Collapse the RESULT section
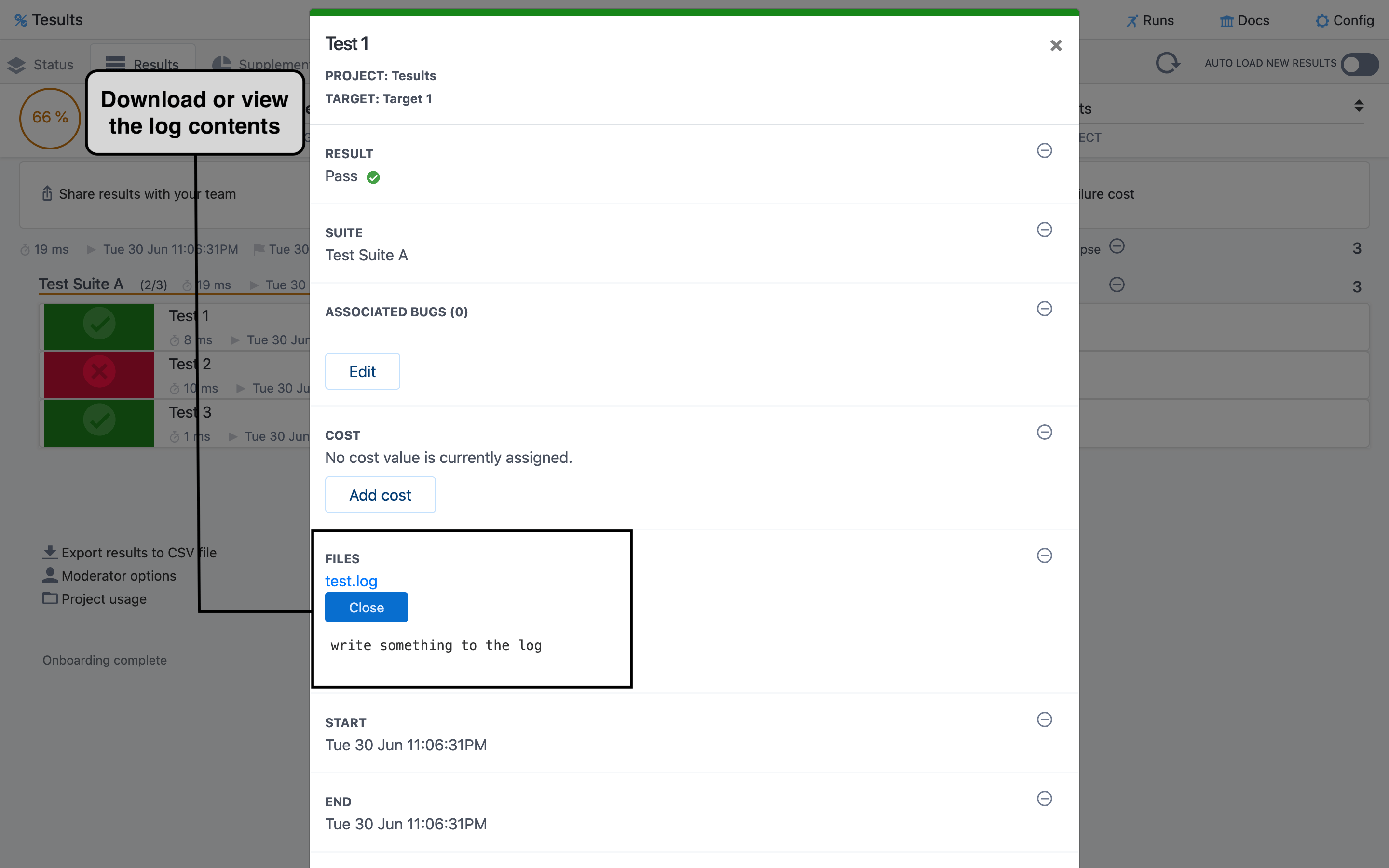Screen dimensions: 1389x868 point(1044,150)
